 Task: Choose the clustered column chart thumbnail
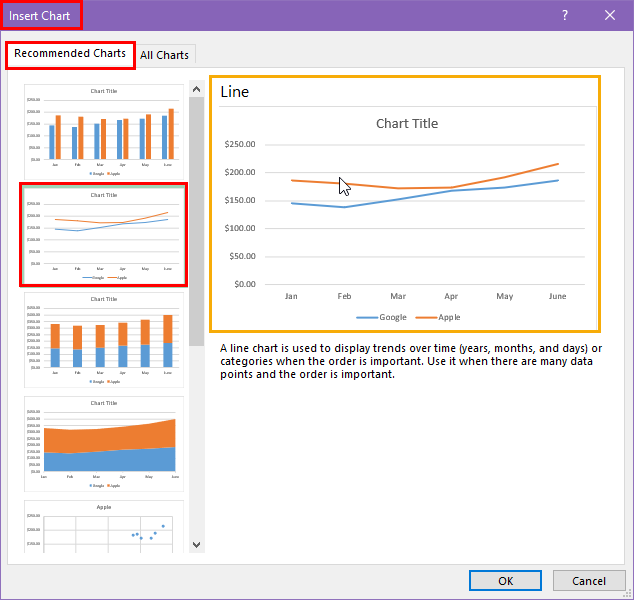click(104, 132)
